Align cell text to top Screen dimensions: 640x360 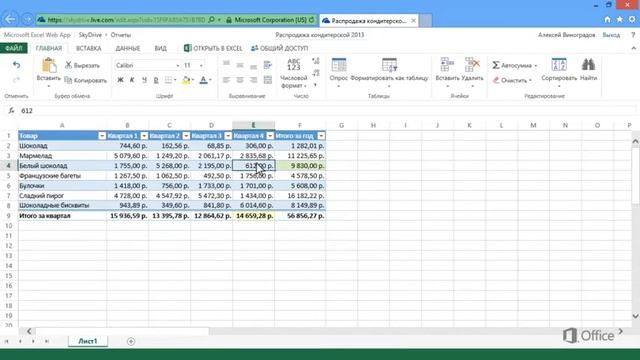[227, 64]
